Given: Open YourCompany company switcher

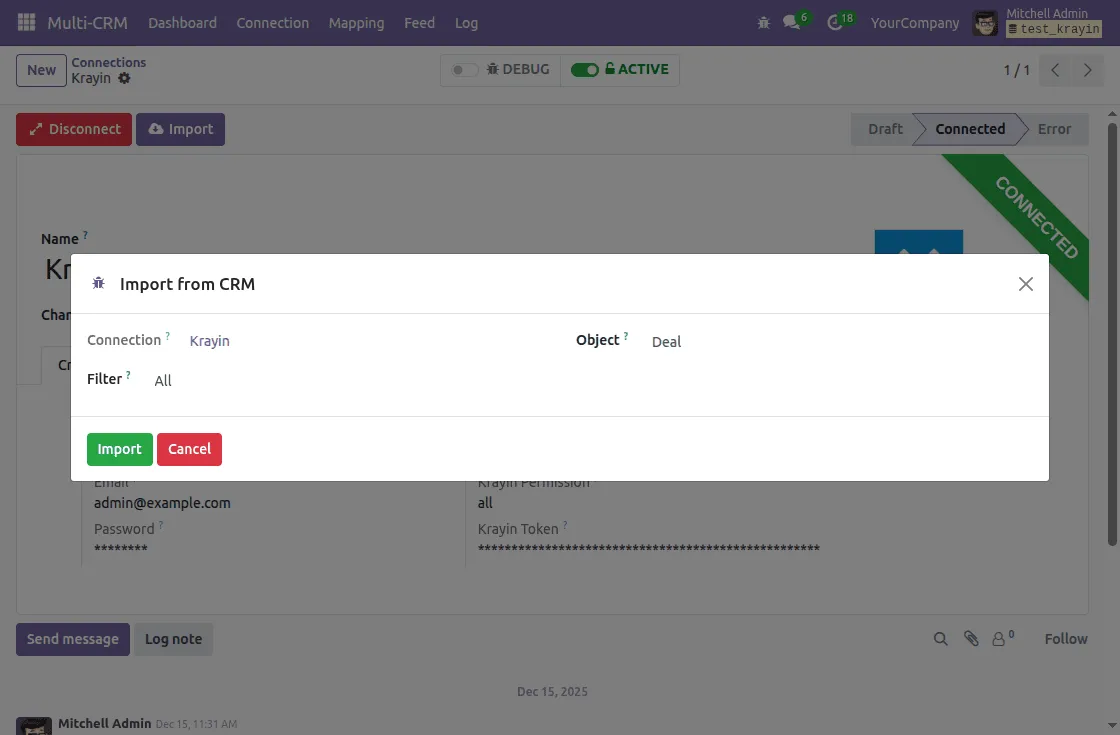Looking at the screenshot, I should tap(914, 23).
